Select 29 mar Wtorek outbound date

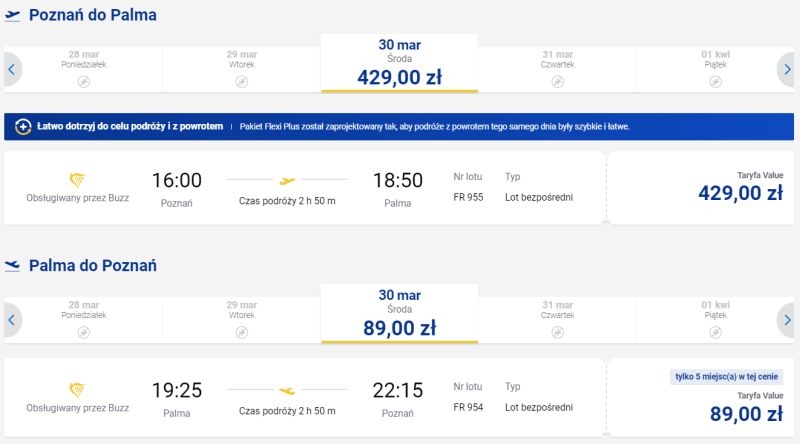[x=241, y=63]
